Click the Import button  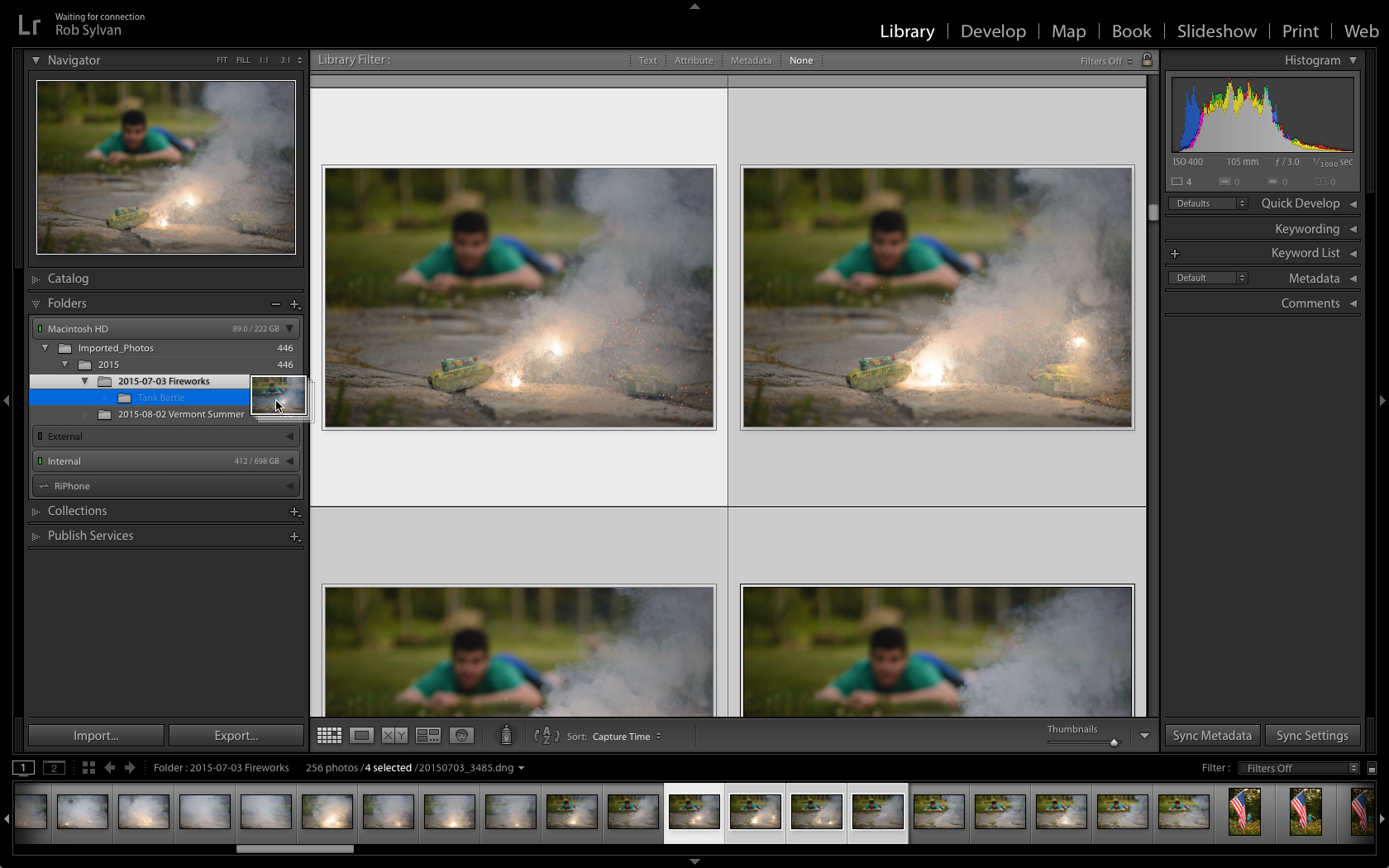click(96, 736)
